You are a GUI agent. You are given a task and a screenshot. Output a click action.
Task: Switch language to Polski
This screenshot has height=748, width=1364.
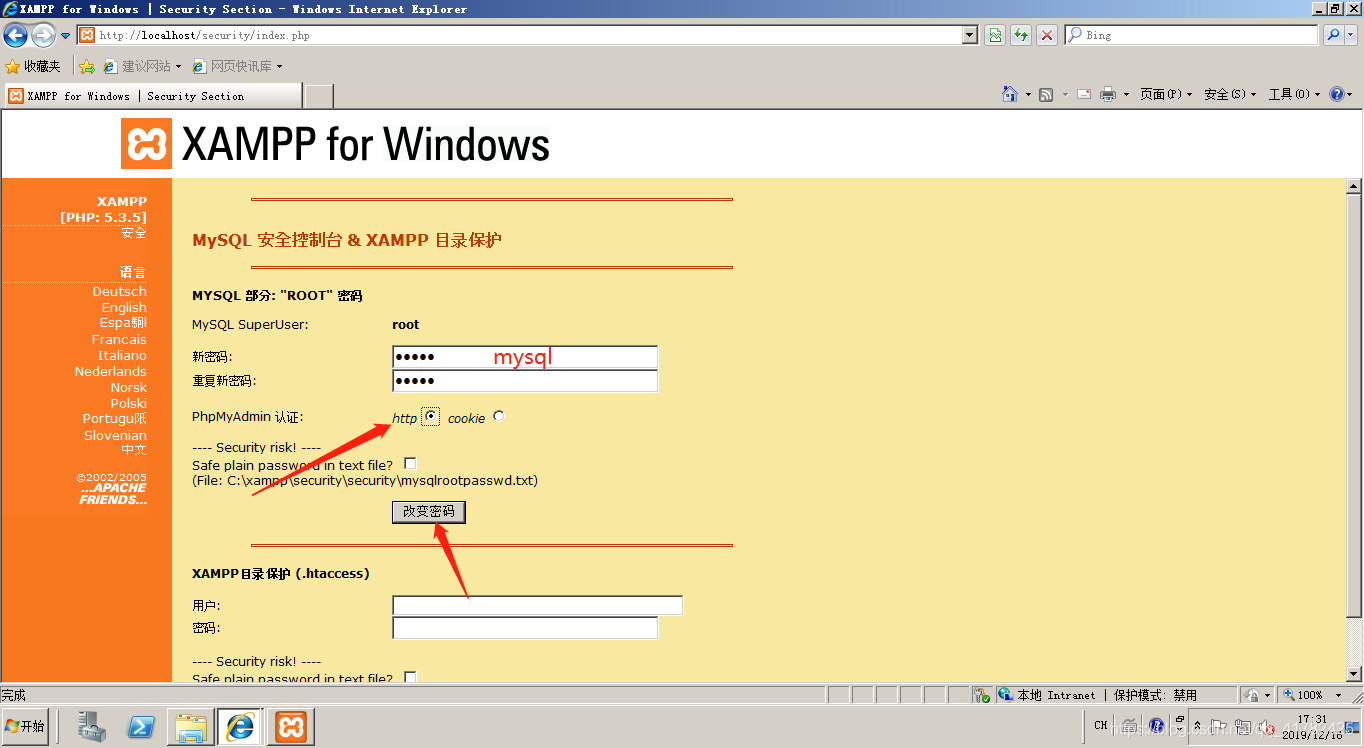129,403
